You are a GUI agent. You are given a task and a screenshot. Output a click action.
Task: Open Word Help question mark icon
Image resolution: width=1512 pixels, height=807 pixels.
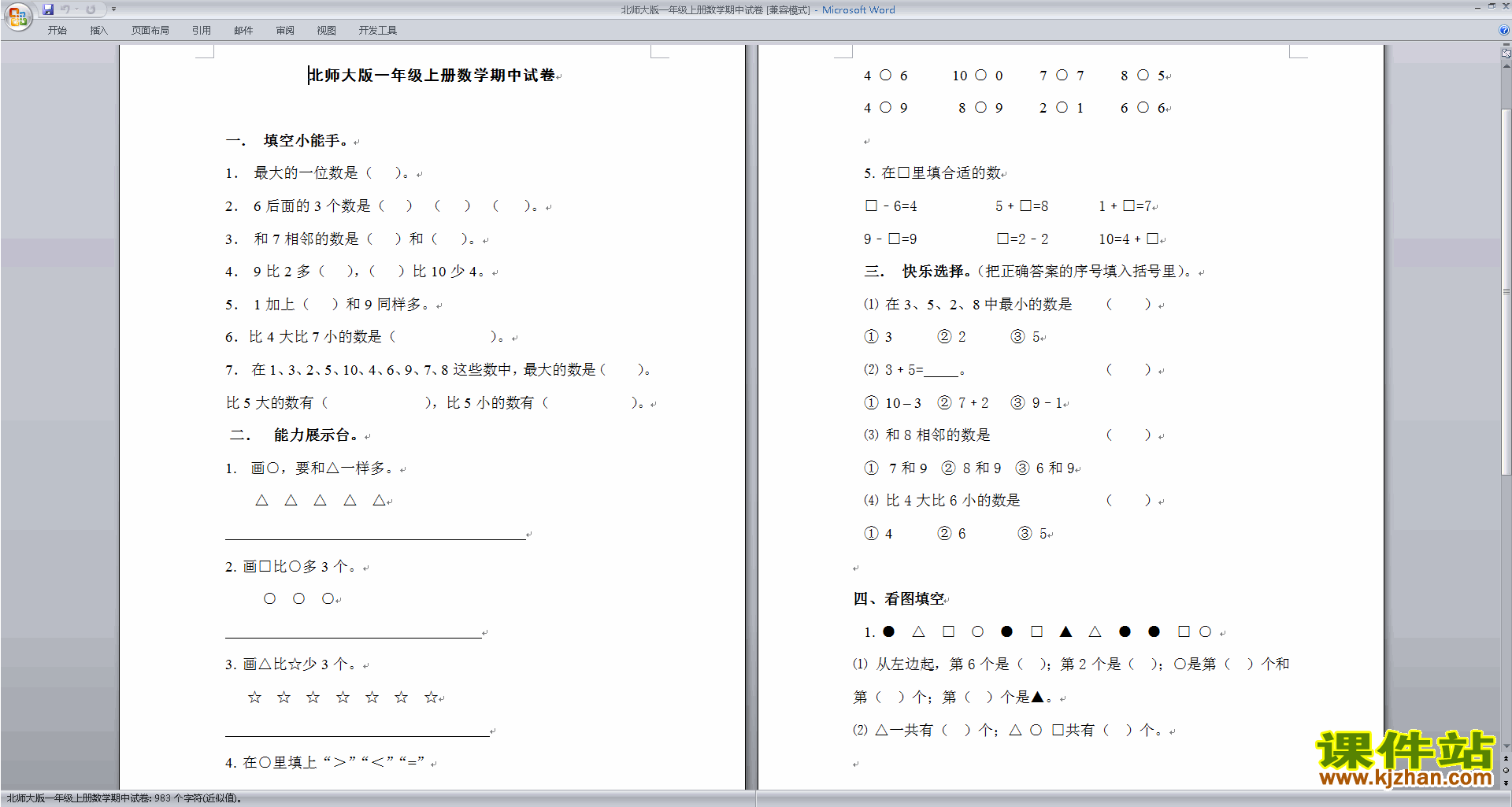(1504, 31)
